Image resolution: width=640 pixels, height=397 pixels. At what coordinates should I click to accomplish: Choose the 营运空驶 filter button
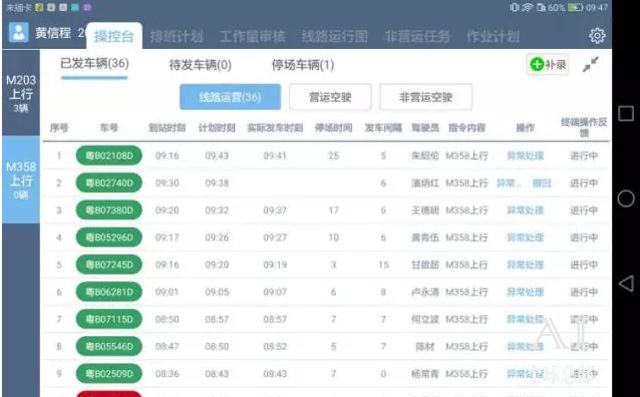tap(330, 97)
